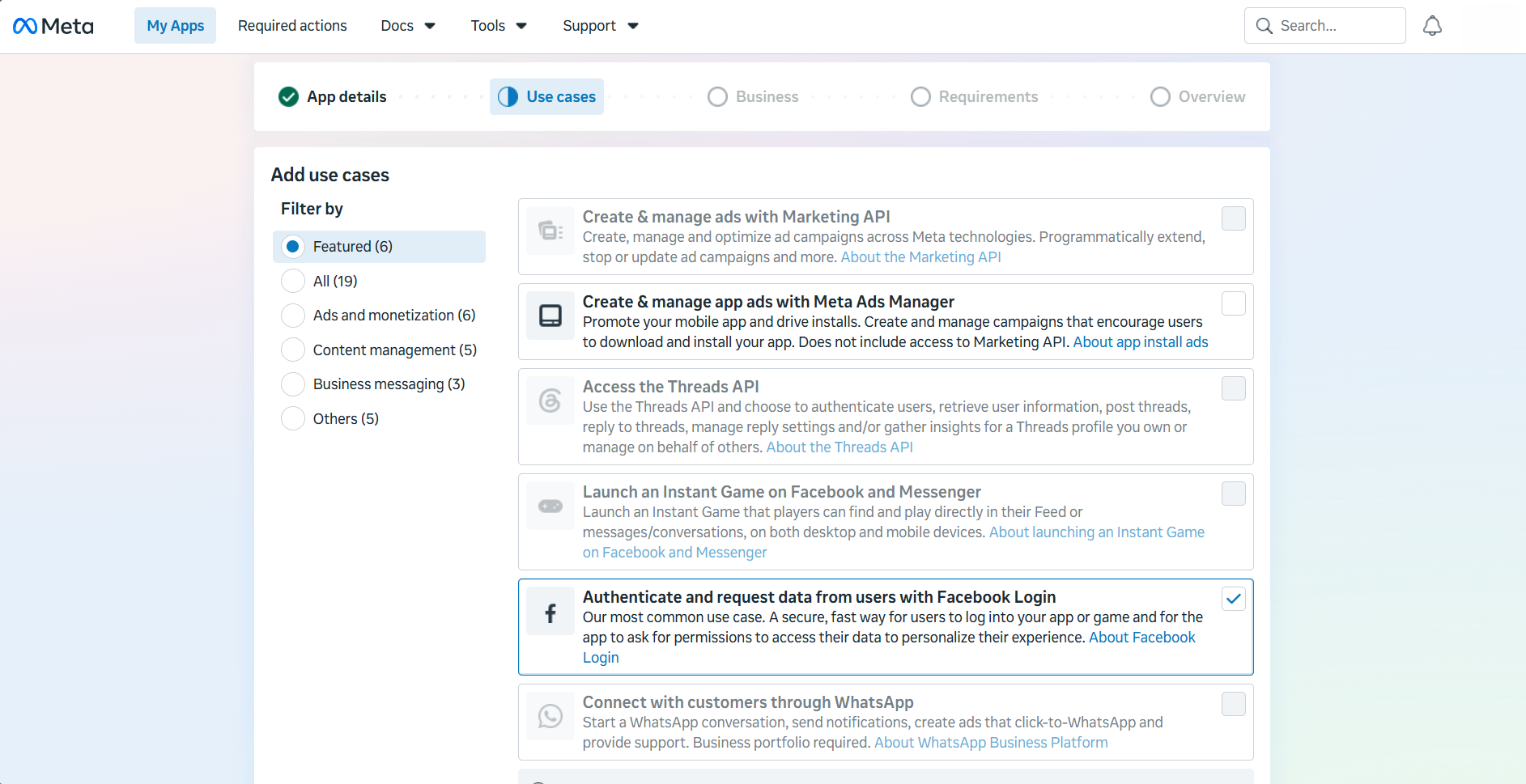
Task: Click the empty Overview step circle
Action: click(x=1160, y=97)
